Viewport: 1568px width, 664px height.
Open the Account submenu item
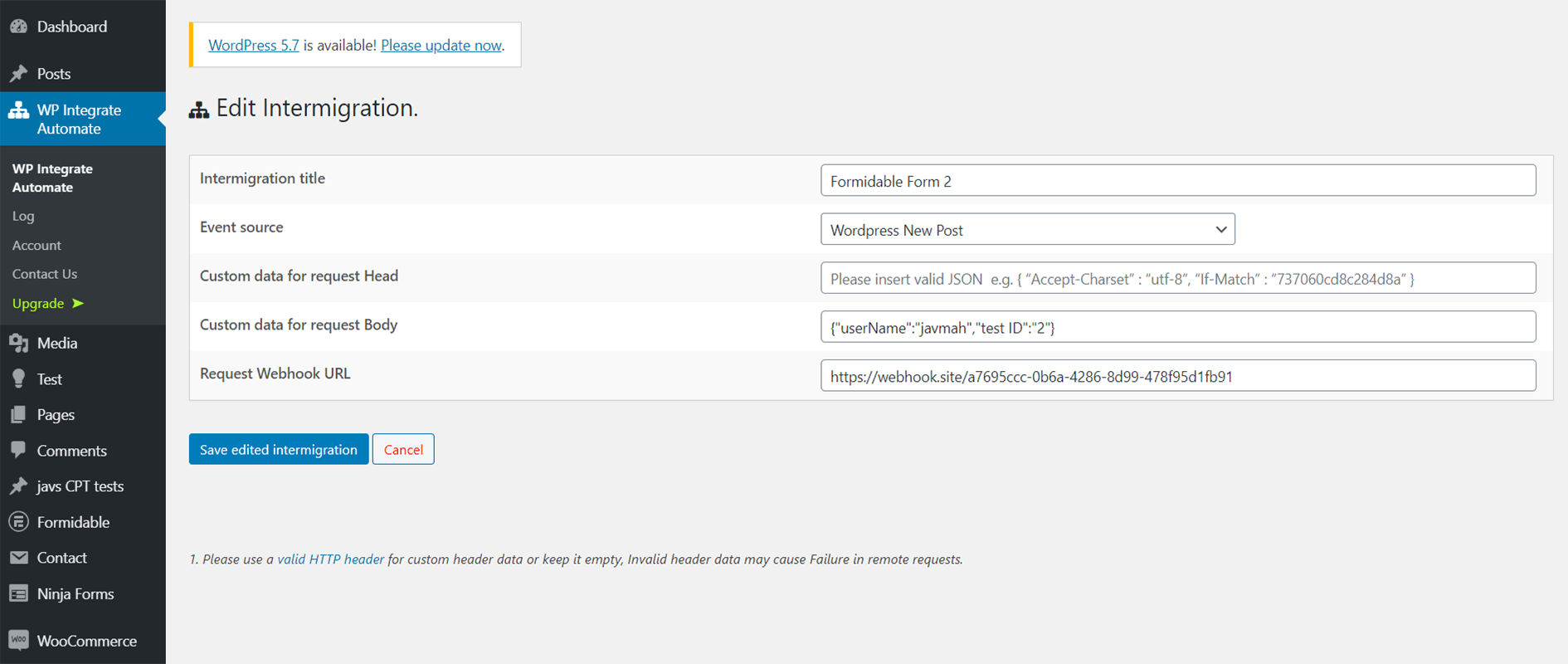37,246
